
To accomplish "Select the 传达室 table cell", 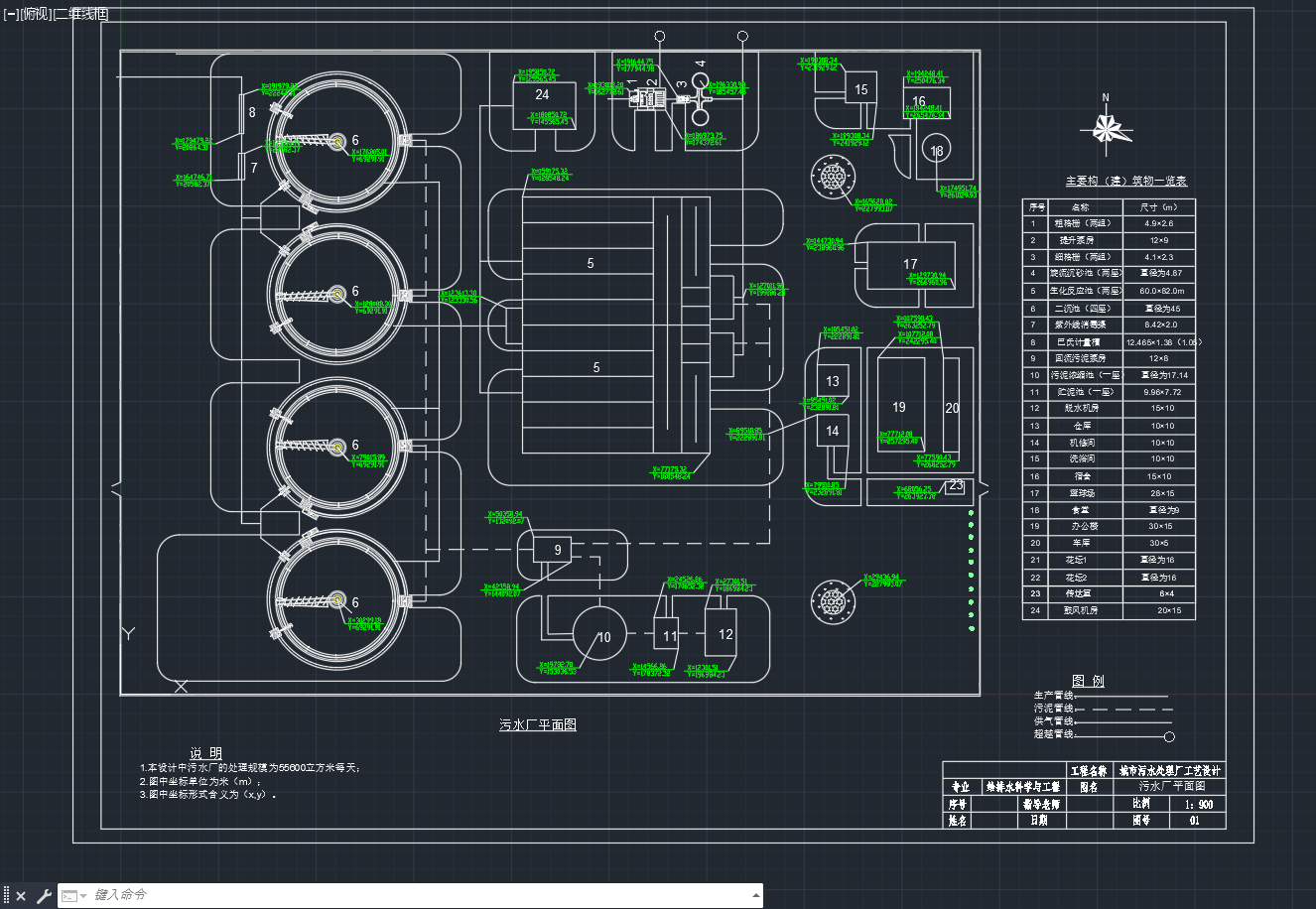I will 1084,594.
